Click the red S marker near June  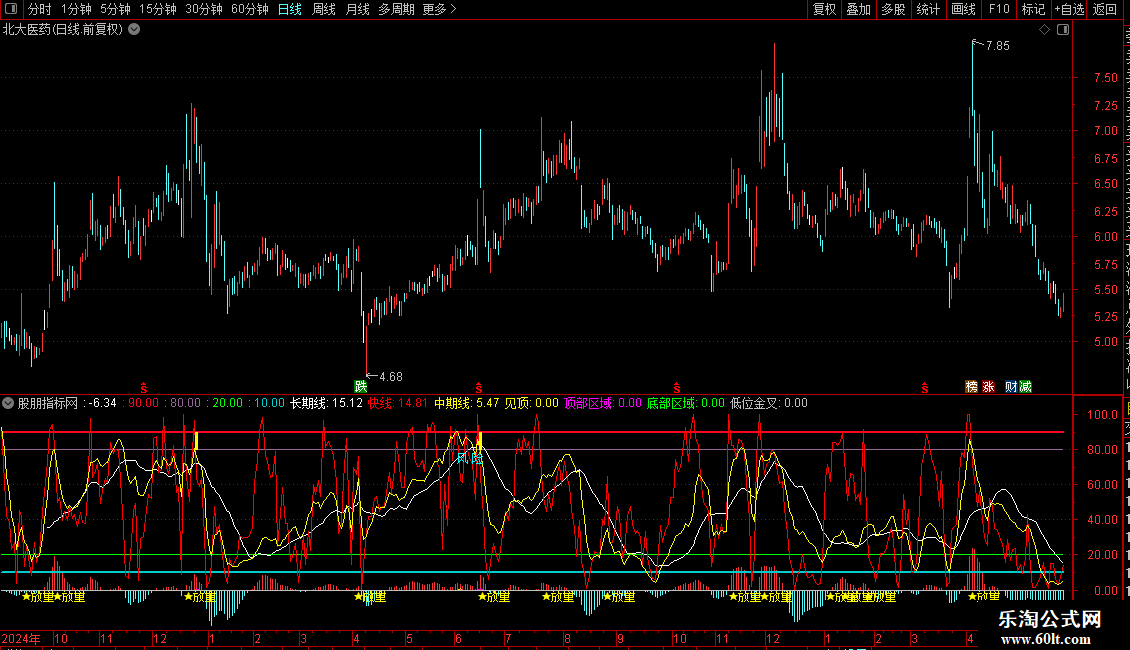[479, 388]
